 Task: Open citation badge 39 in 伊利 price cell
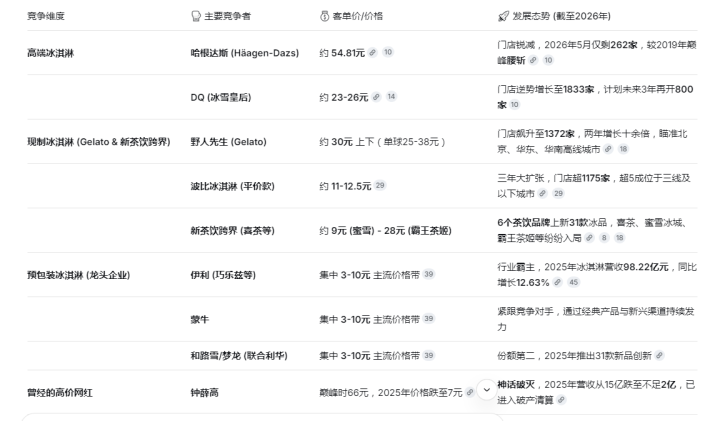point(428,275)
